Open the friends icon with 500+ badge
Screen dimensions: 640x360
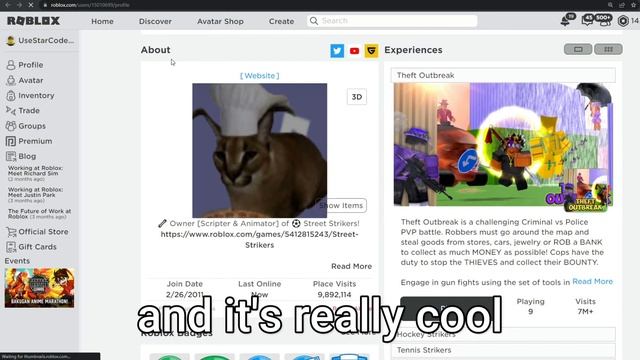pos(604,20)
